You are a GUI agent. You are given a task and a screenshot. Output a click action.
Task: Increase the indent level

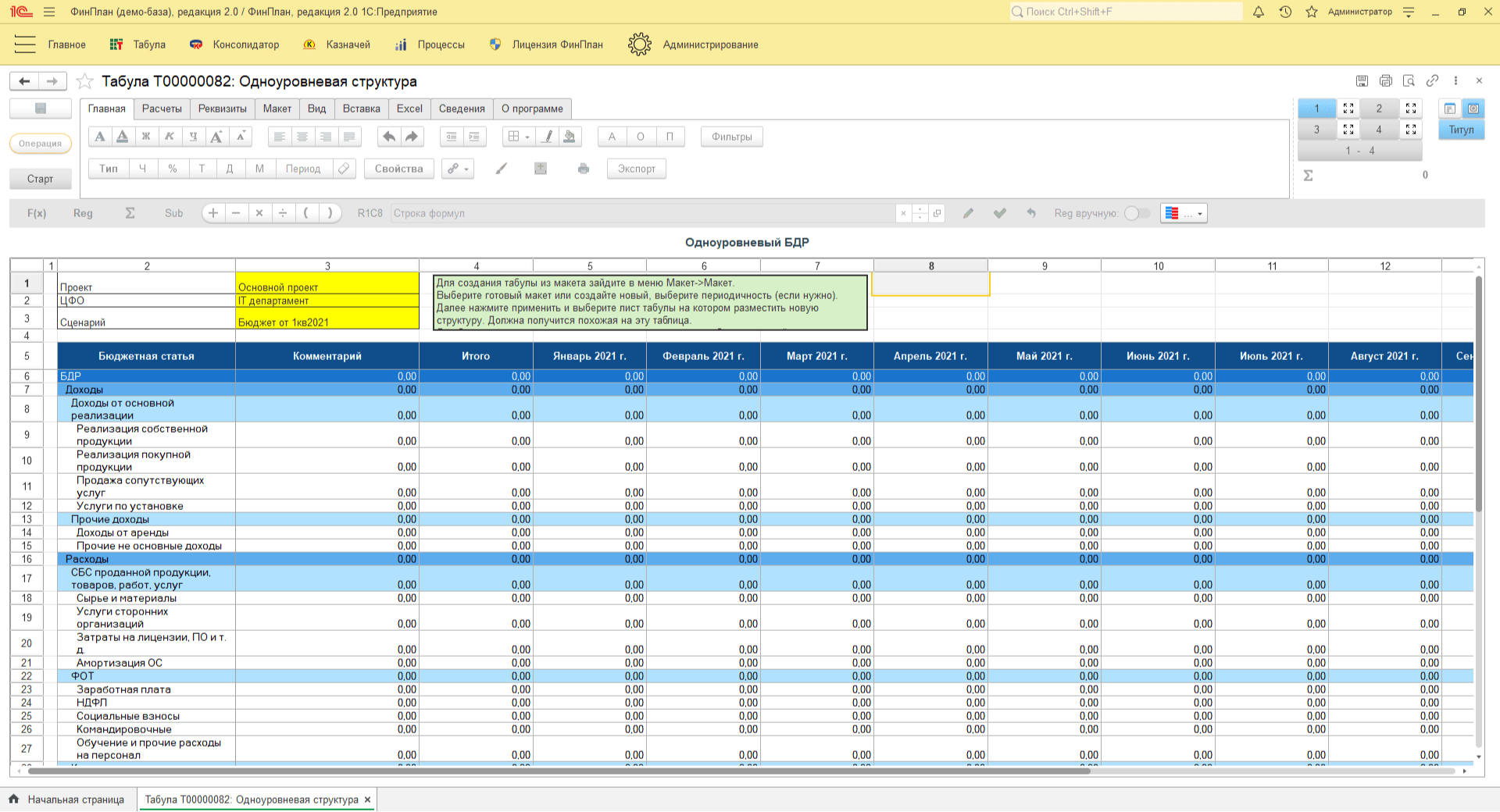tap(474, 137)
